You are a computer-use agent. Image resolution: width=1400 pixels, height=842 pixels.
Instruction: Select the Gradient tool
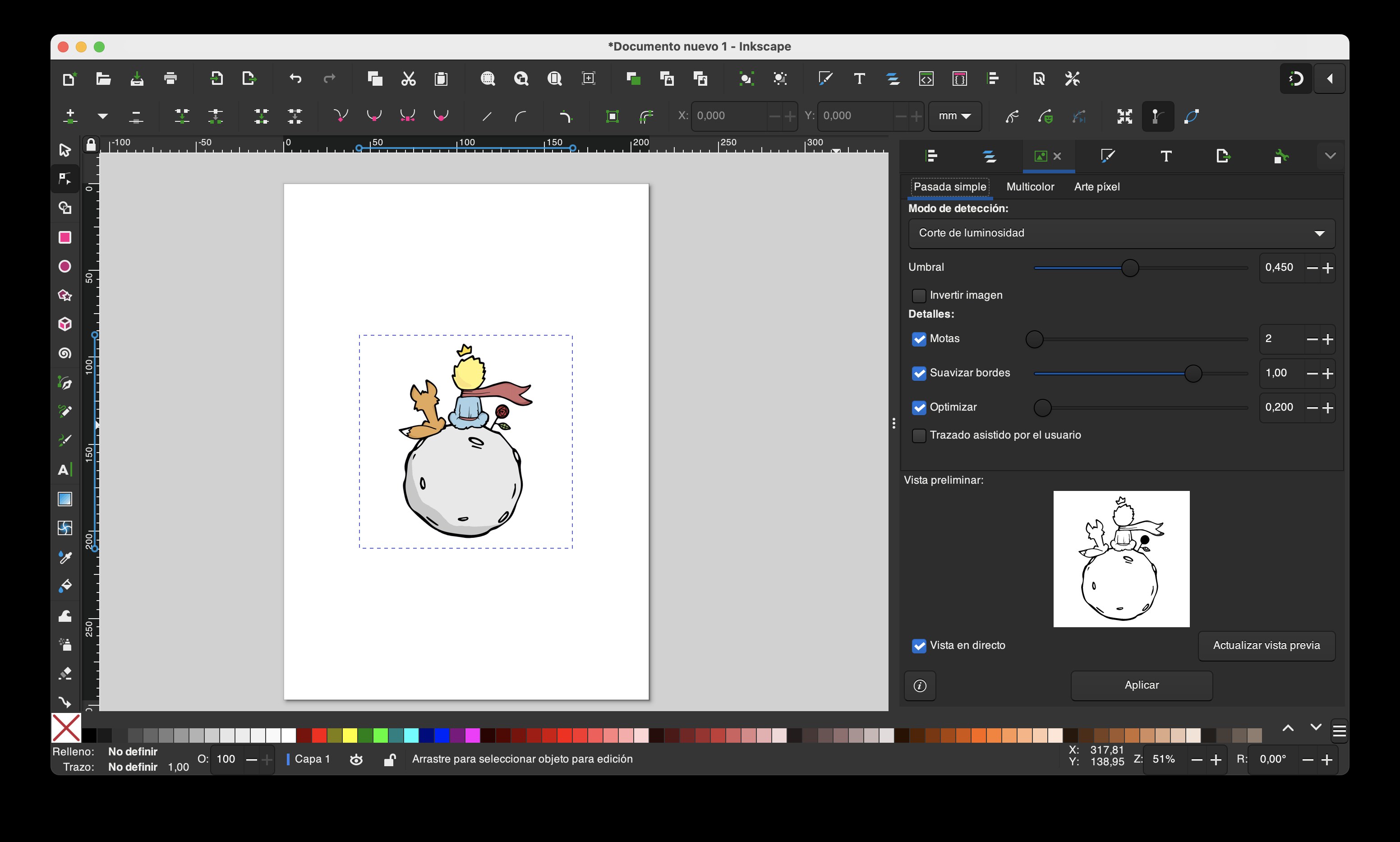pos(64,499)
